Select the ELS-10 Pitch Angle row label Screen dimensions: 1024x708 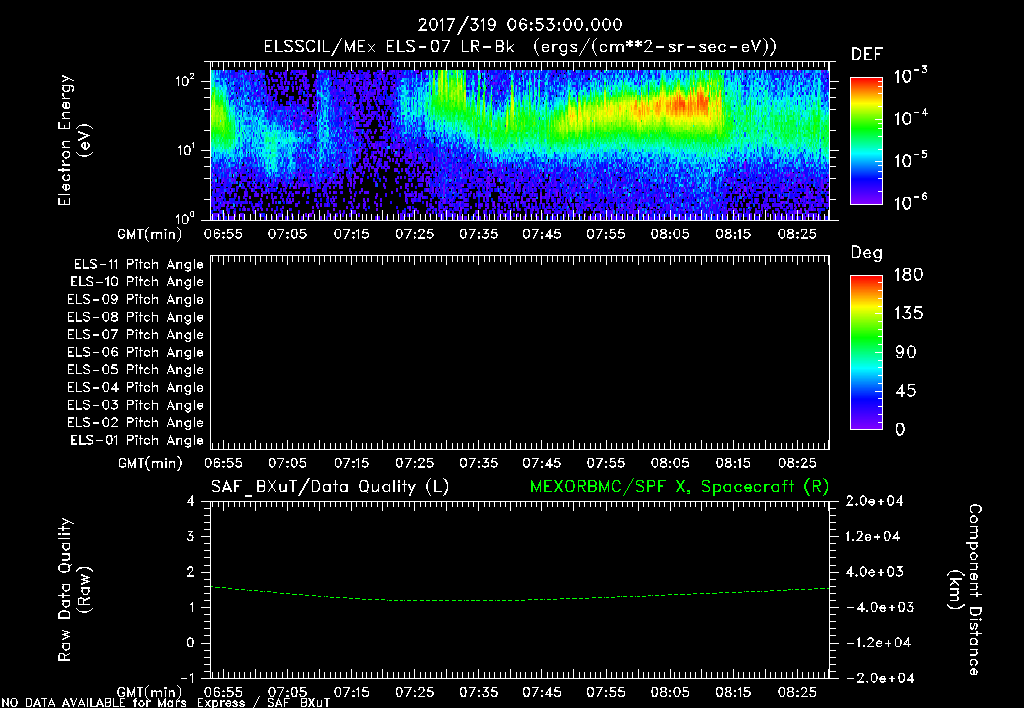(x=137, y=282)
